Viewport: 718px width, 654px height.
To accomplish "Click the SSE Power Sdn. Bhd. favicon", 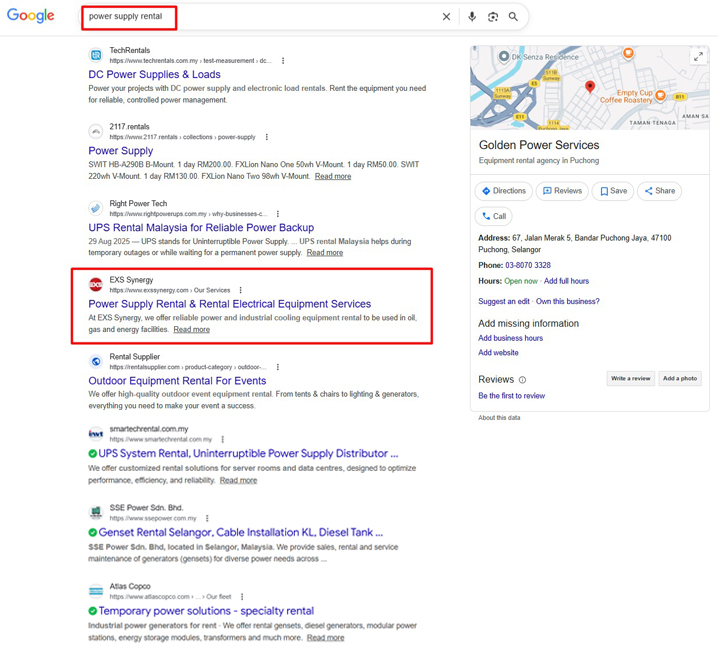I will pyautogui.click(x=96, y=512).
